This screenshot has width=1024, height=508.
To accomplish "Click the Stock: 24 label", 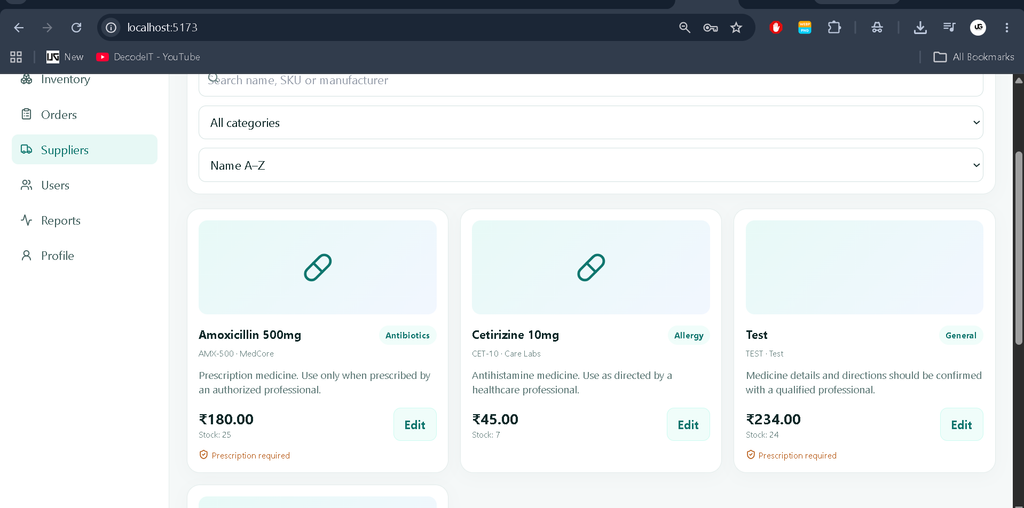I will pyautogui.click(x=762, y=435).
